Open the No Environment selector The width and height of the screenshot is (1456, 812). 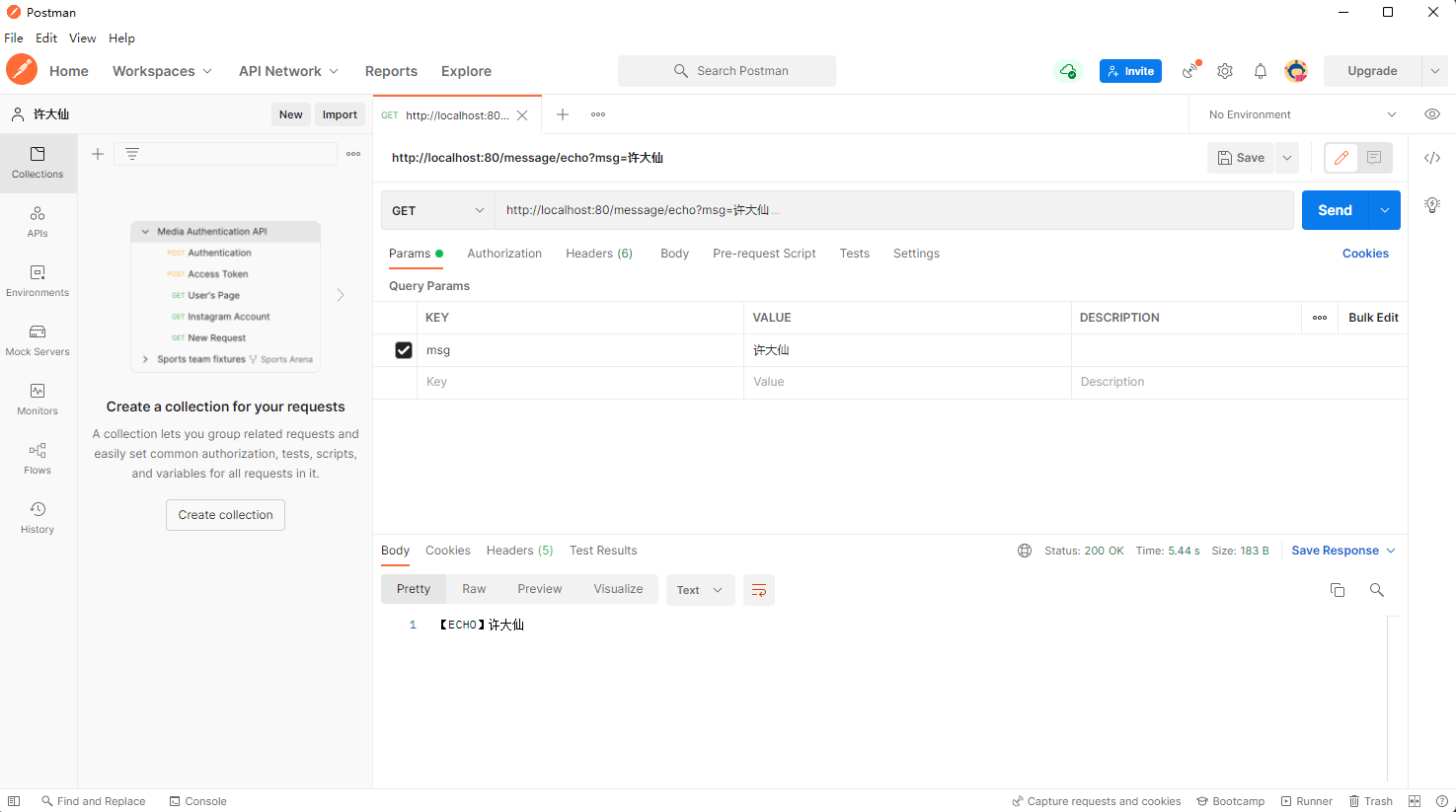[1303, 114]
